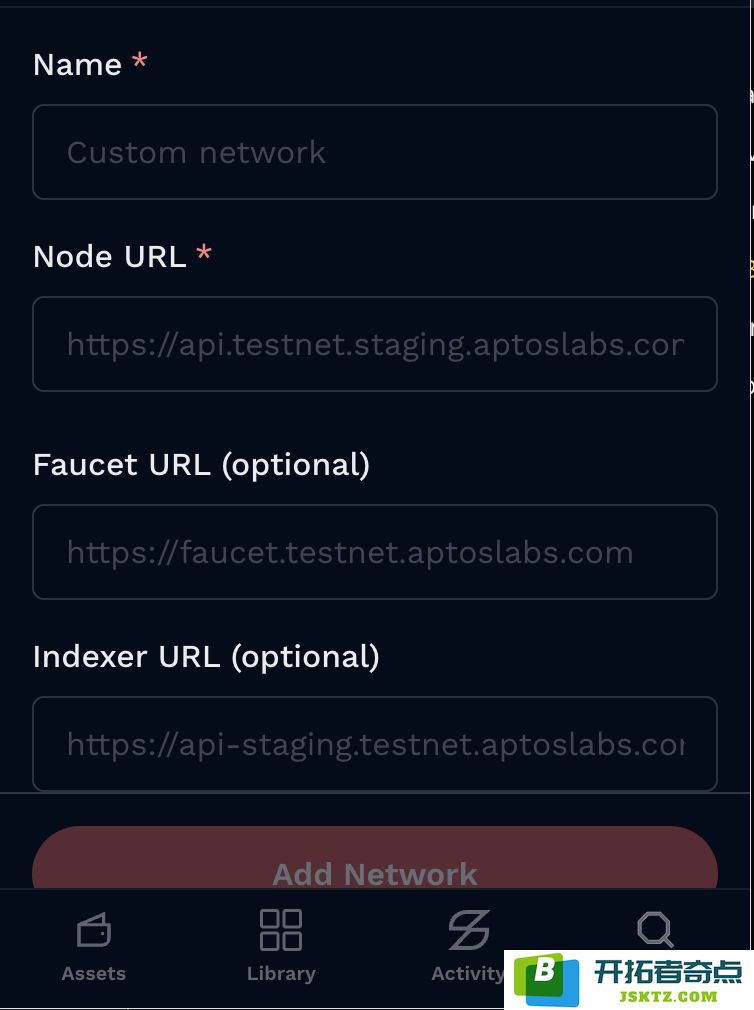Click the red asterisk beside Name
The height and width of the screenshot is (1010, 754).
click(x=140, y=62)
